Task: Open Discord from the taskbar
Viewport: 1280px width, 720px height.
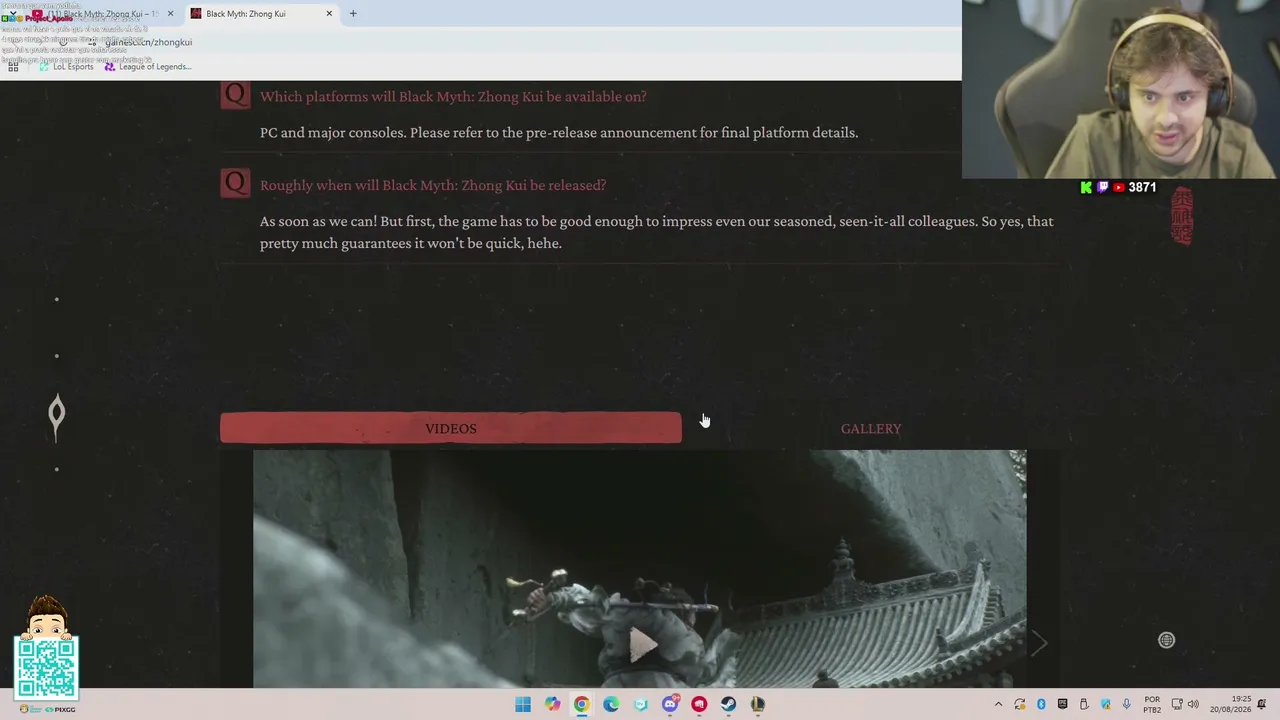Action: [670, 704]
